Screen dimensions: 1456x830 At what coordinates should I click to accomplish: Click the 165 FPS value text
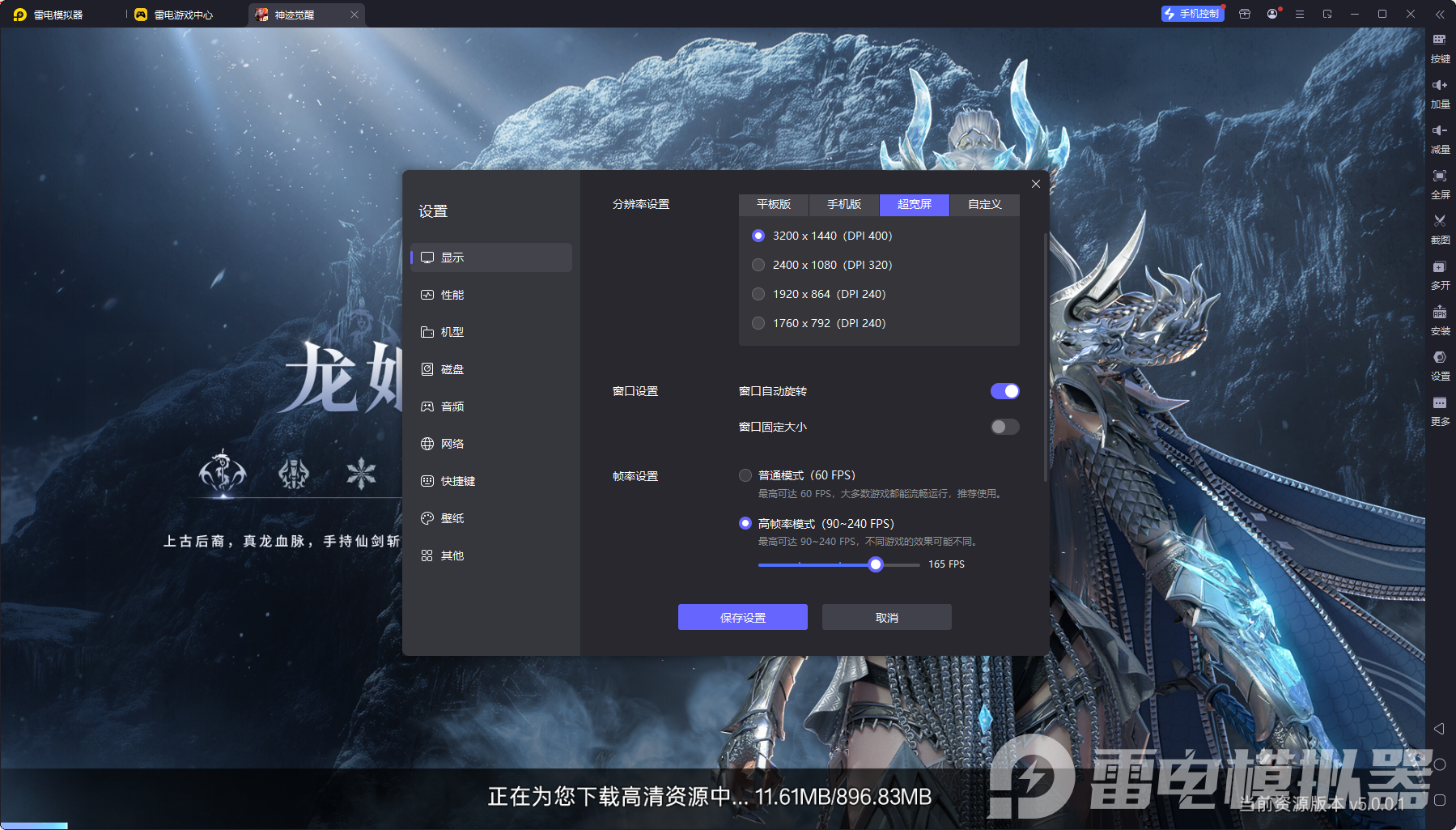pyautogui.click(x=946, y=564)
